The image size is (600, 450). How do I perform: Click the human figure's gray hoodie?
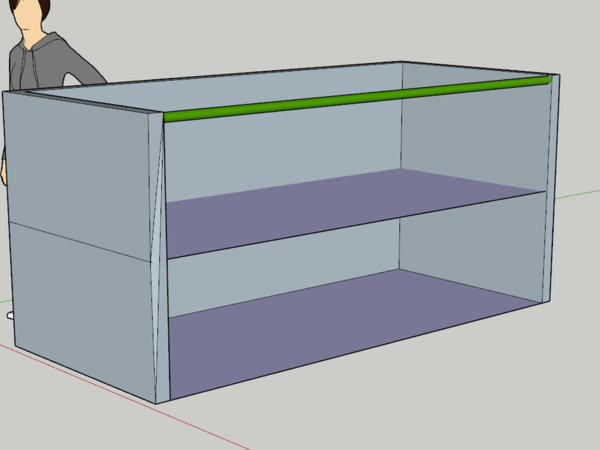[x=45, y=65]
